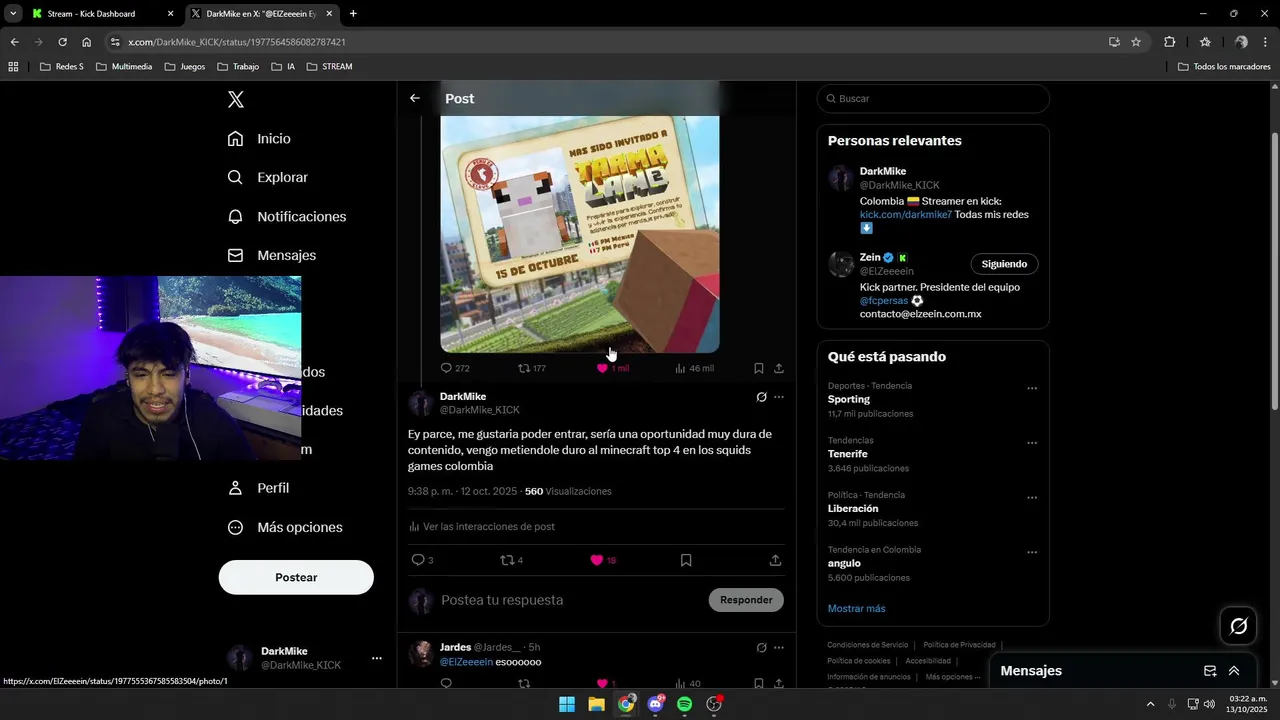Click the page vertical scrollbar
The width and height of the screenshot is (1280, 720).
pos(1274,270)
